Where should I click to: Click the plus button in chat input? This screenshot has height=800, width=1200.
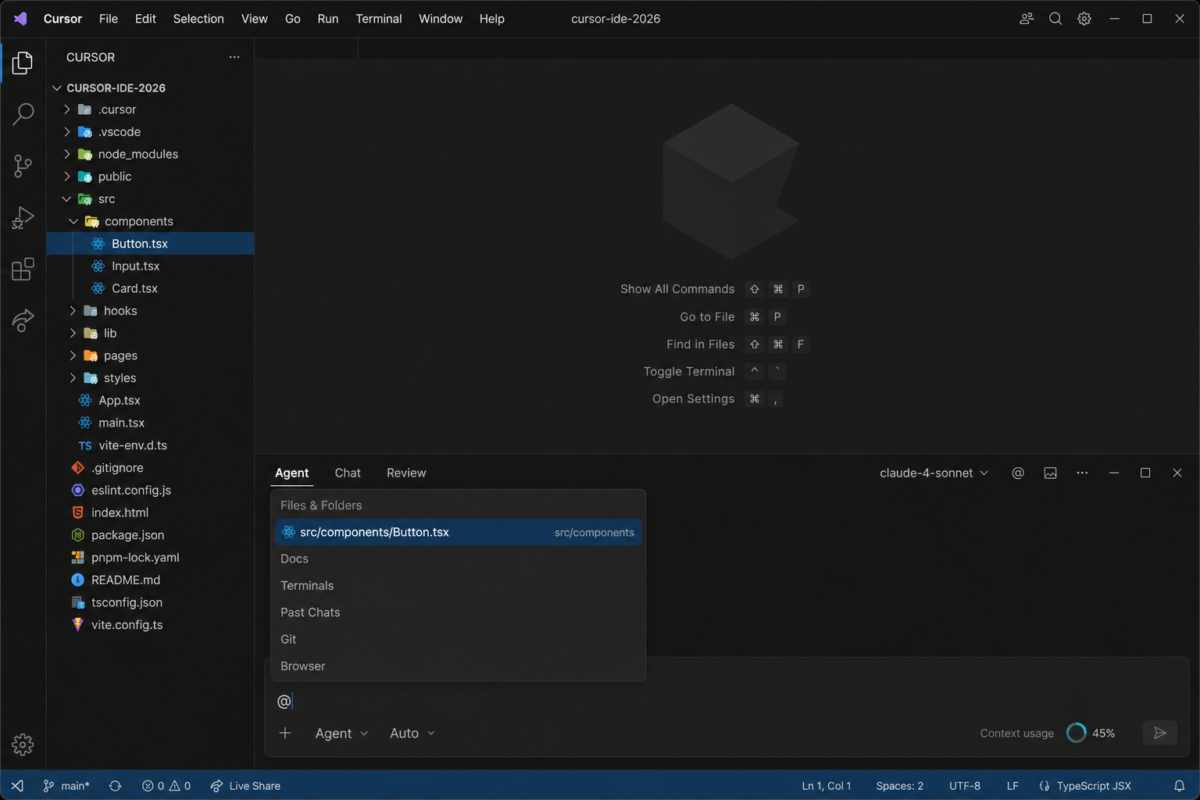tap(285, 733)
